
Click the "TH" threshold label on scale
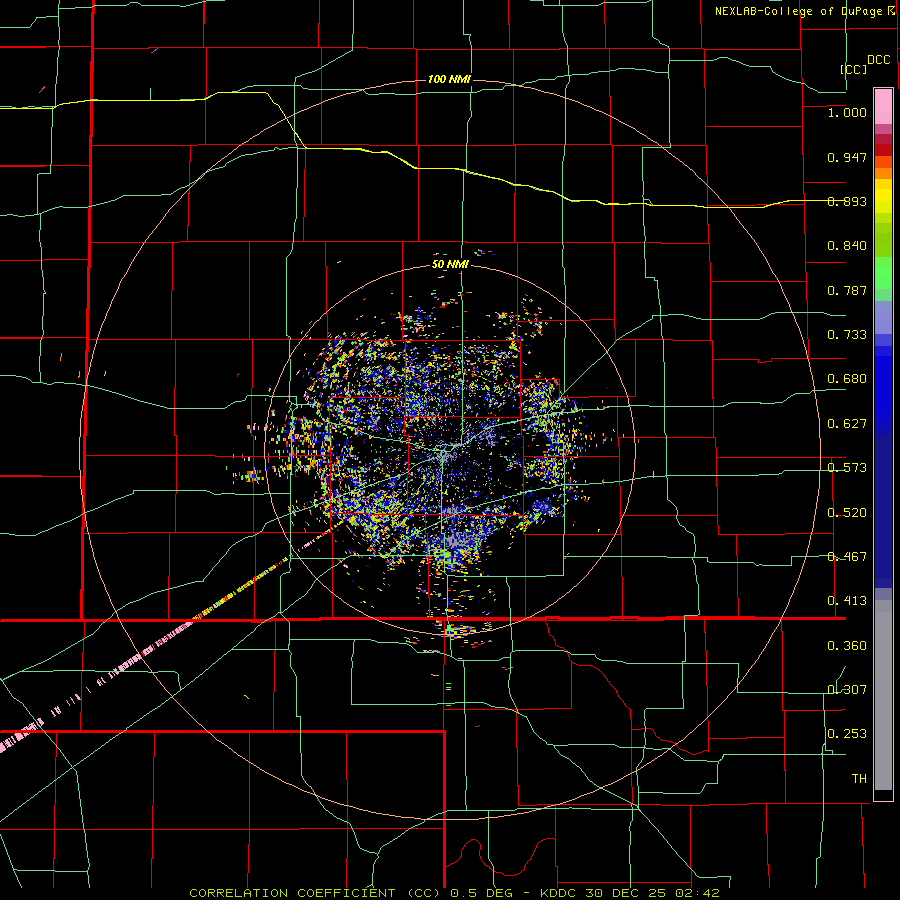(x=859, y=779)
